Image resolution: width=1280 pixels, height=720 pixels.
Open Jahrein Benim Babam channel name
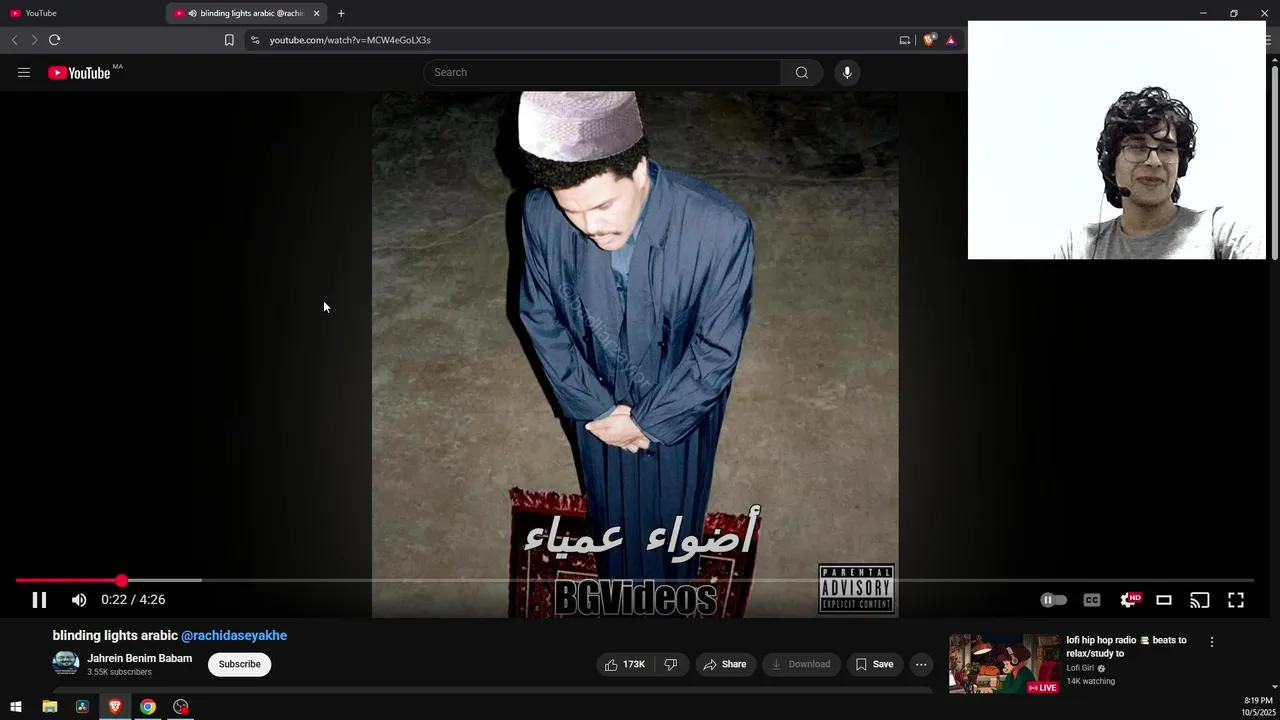tap(140, 658)
